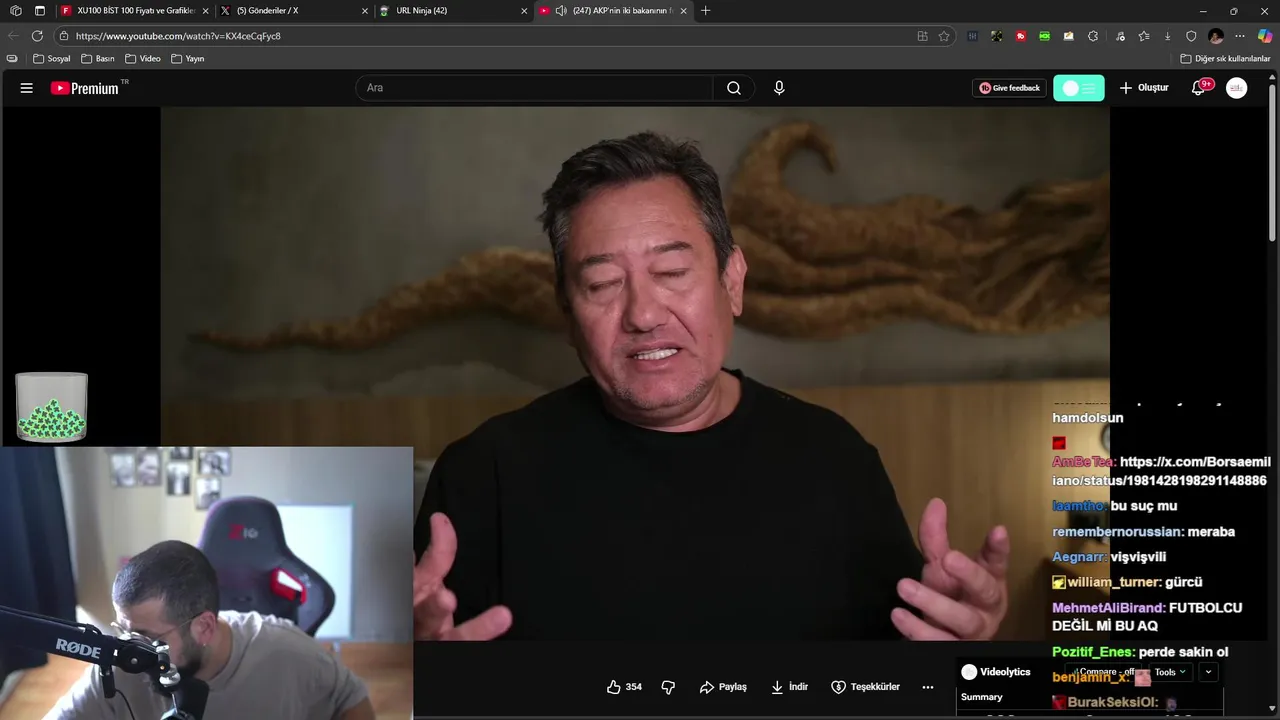Collapse the Videolytics panel chevron
1280x720 pixels.
[x=1208, y=672]
